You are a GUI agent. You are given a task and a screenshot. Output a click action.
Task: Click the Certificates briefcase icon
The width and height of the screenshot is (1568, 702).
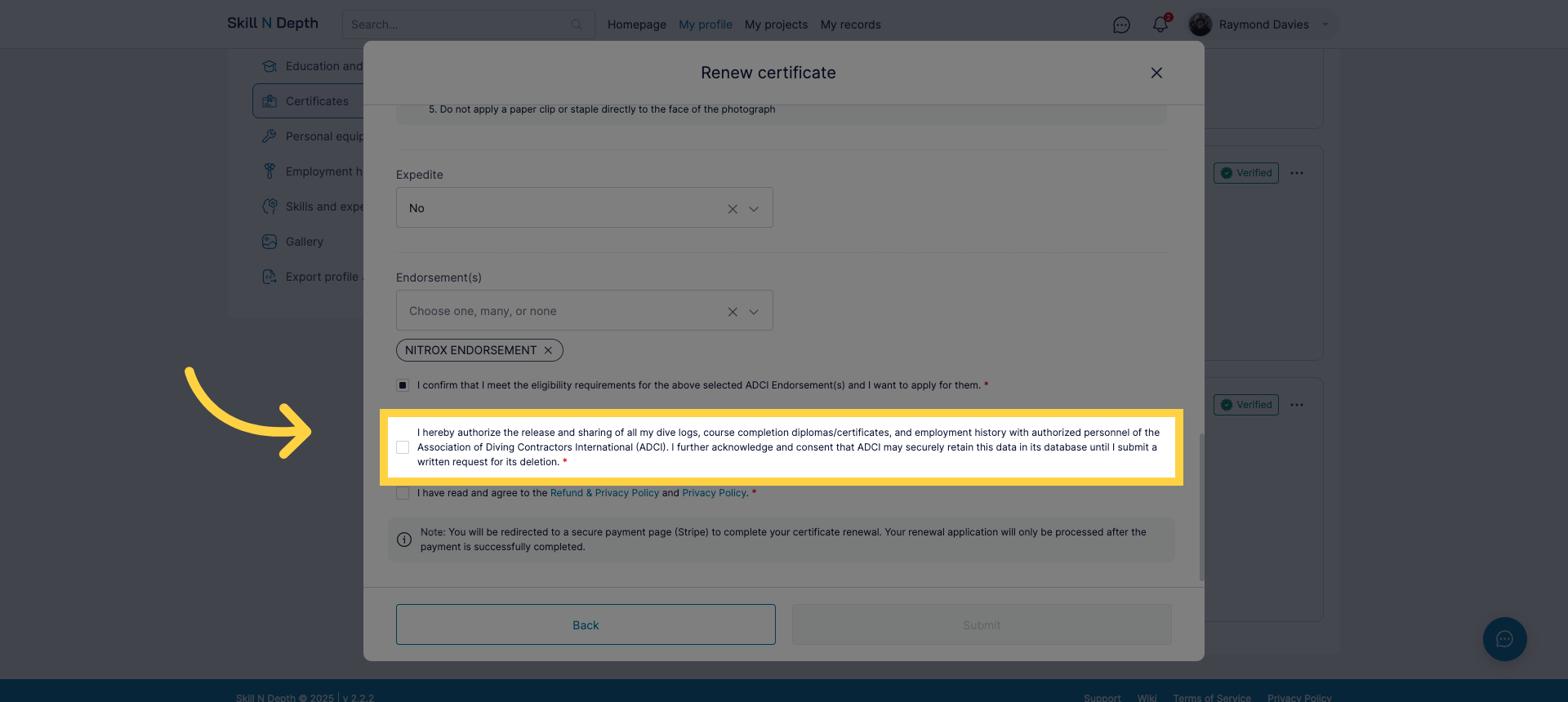(x=269, y=101)
